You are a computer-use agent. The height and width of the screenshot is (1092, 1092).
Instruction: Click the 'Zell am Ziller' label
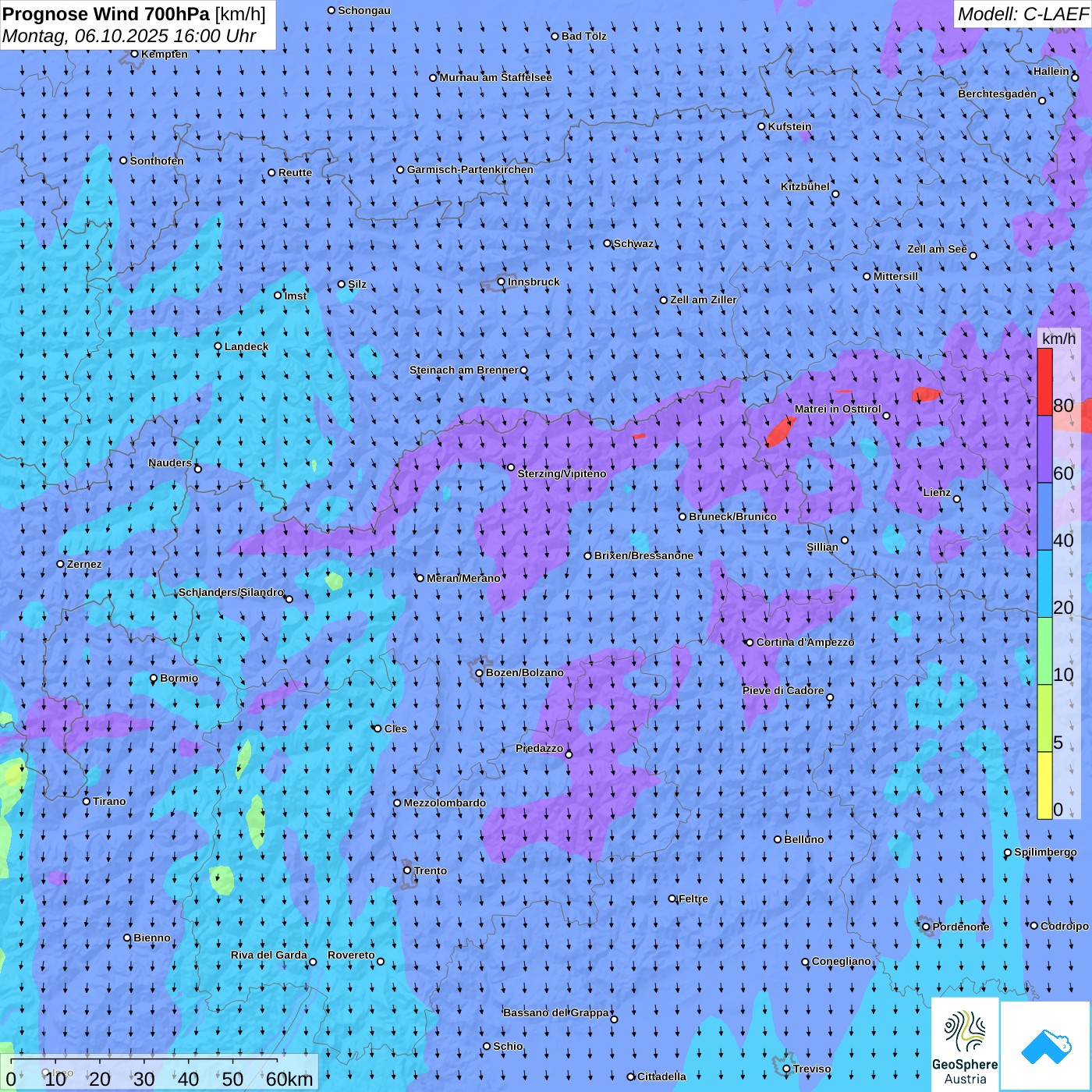pyautogui.click(x=704, y=300)
